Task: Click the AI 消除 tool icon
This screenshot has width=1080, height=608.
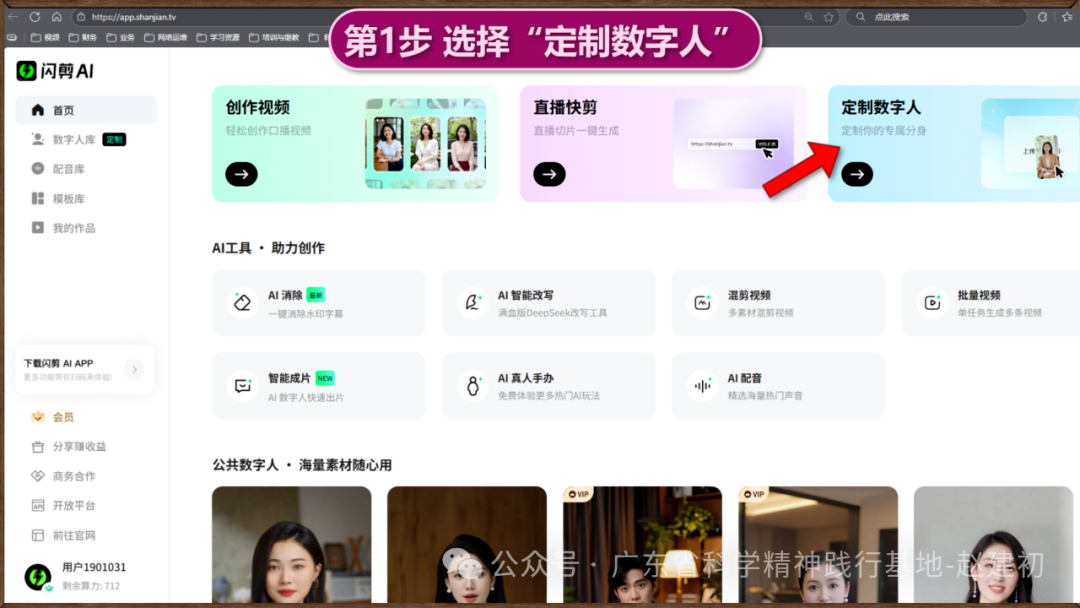Action: point(242,303)
